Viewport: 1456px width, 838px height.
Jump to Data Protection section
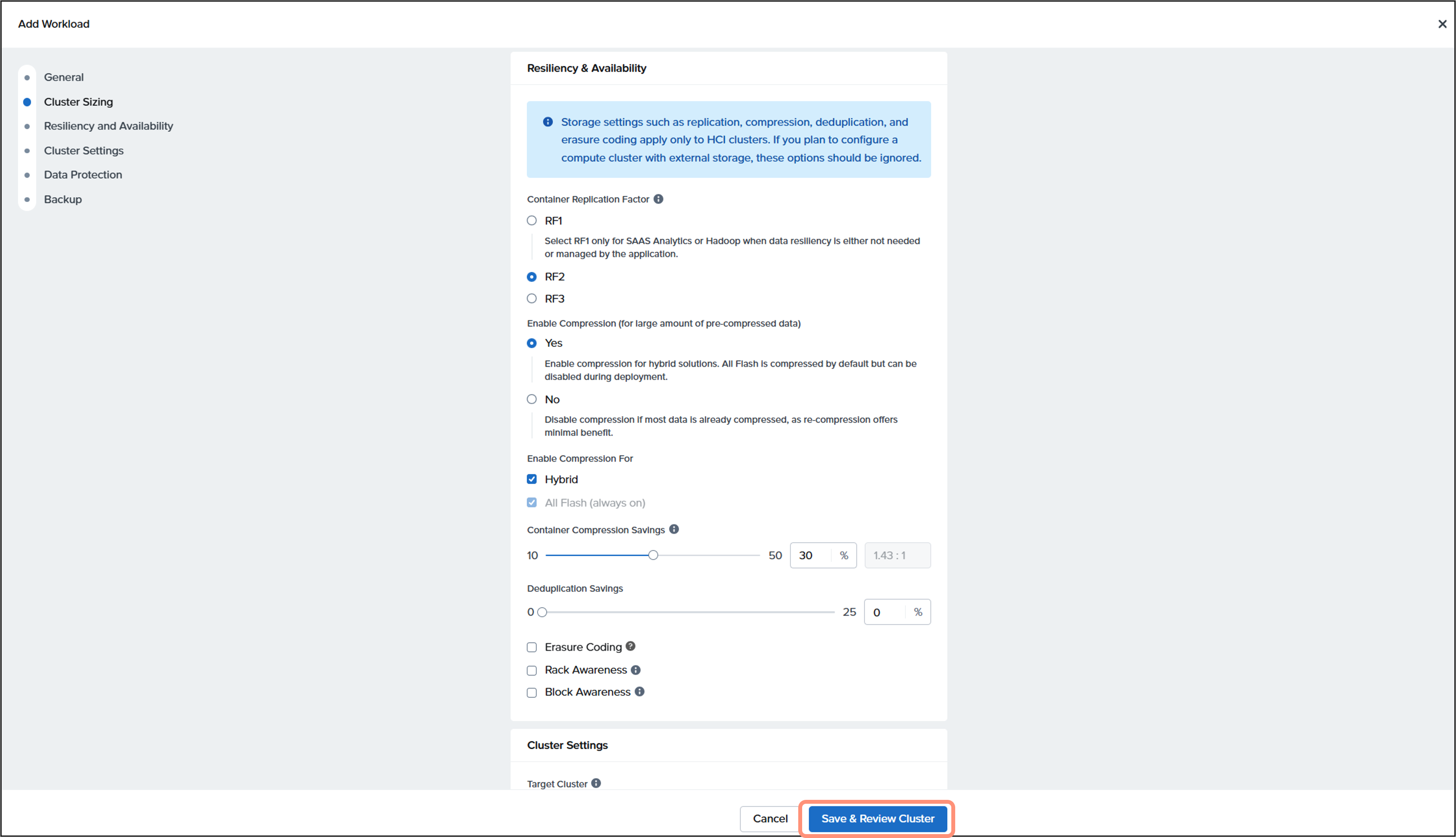[83, 174]
